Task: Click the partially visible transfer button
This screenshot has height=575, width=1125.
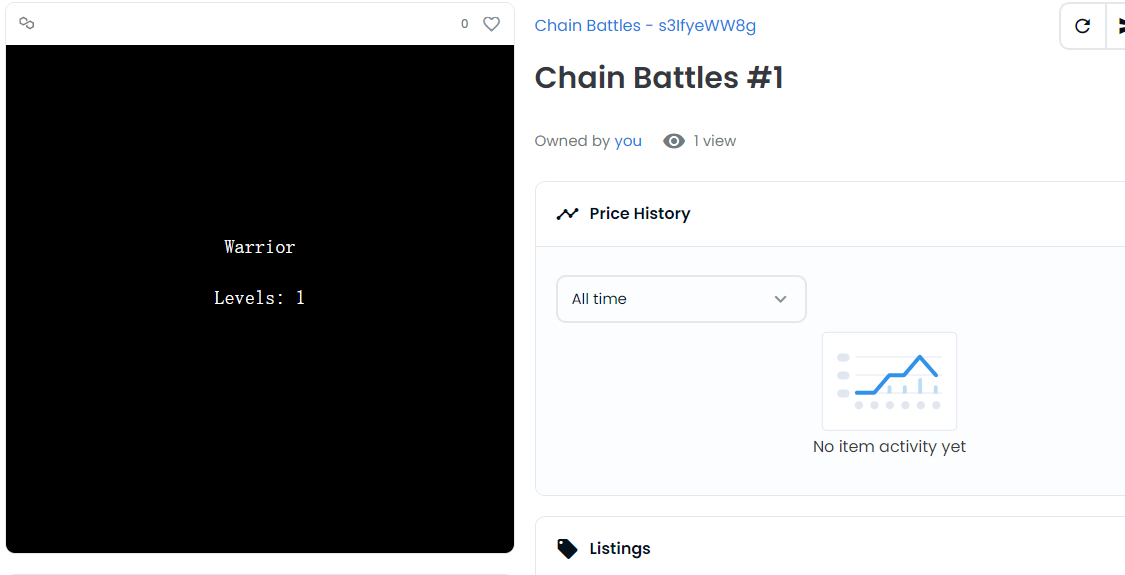Action: (1116, 27)
